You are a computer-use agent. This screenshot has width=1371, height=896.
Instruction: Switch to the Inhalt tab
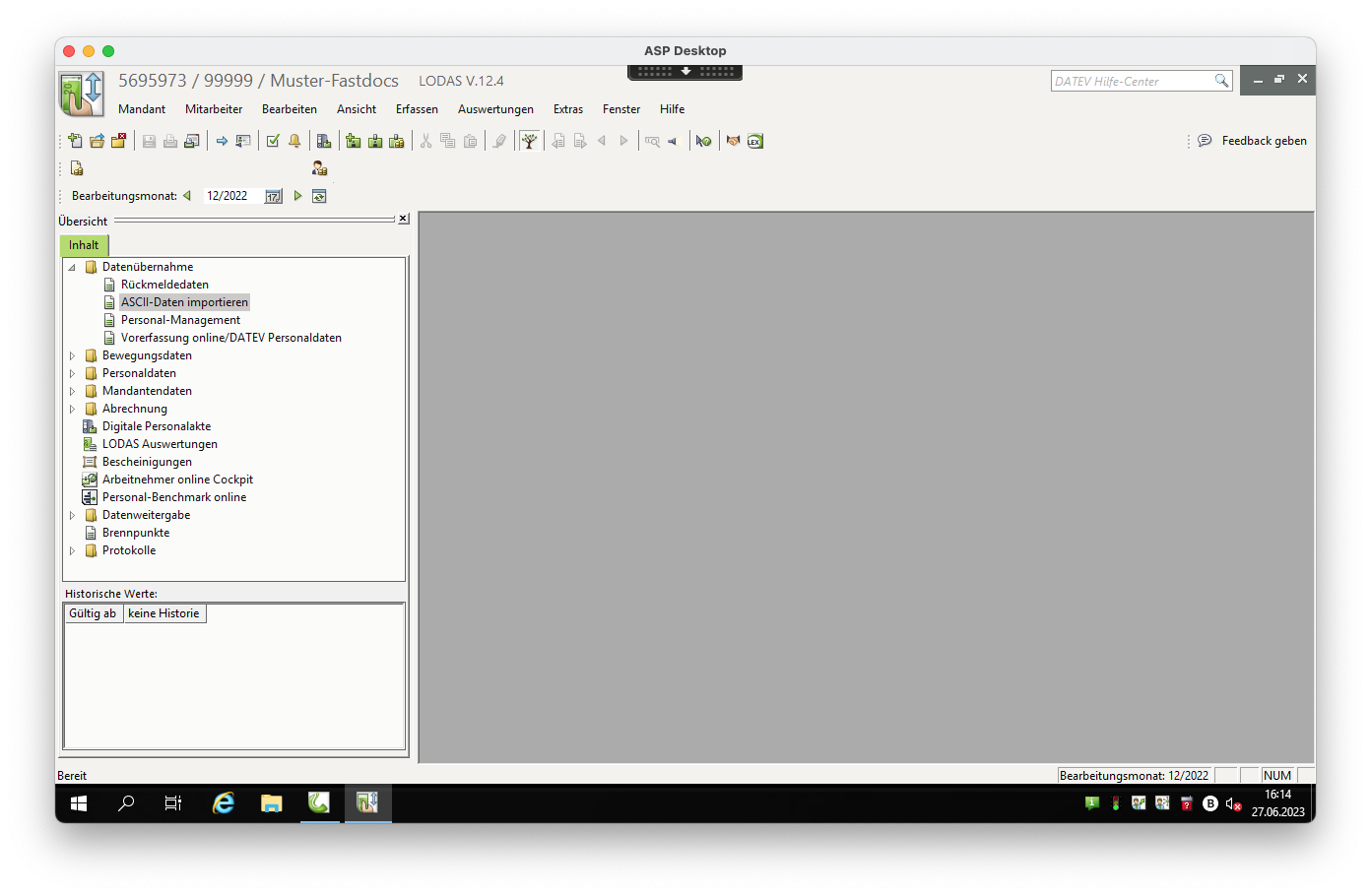pos(84,245)
